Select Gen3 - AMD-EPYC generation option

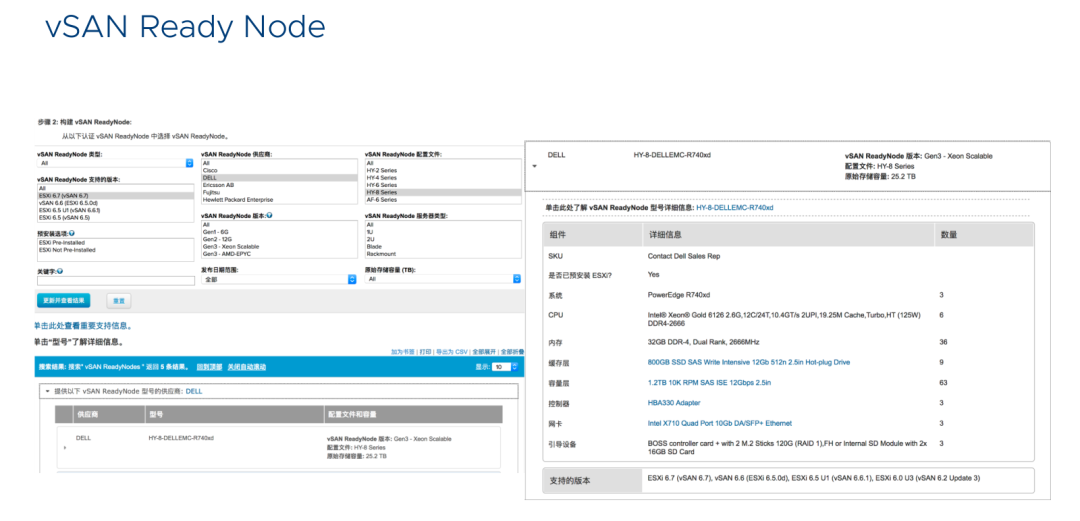(x=279, y=254)
